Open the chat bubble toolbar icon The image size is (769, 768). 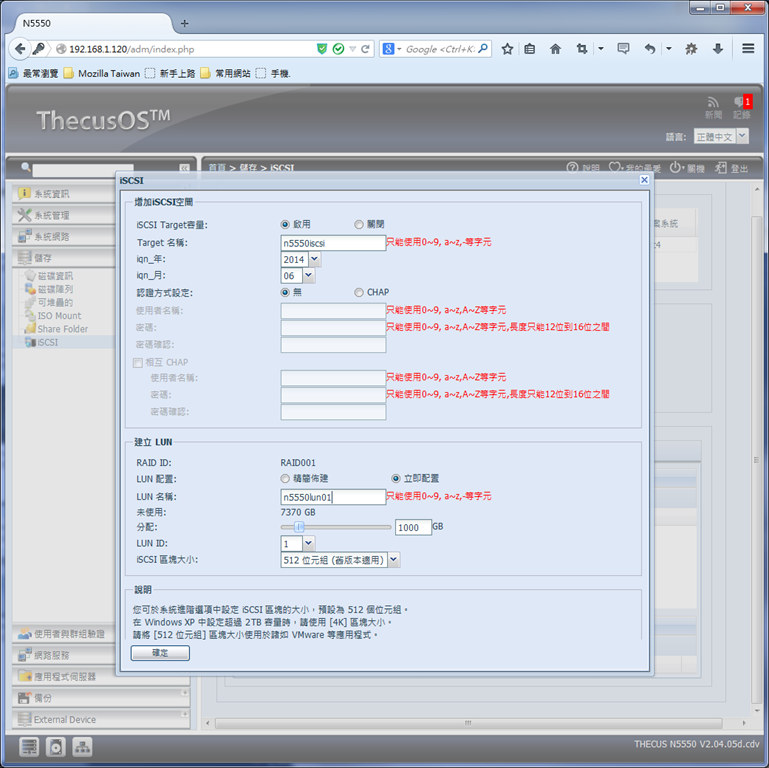623,49
